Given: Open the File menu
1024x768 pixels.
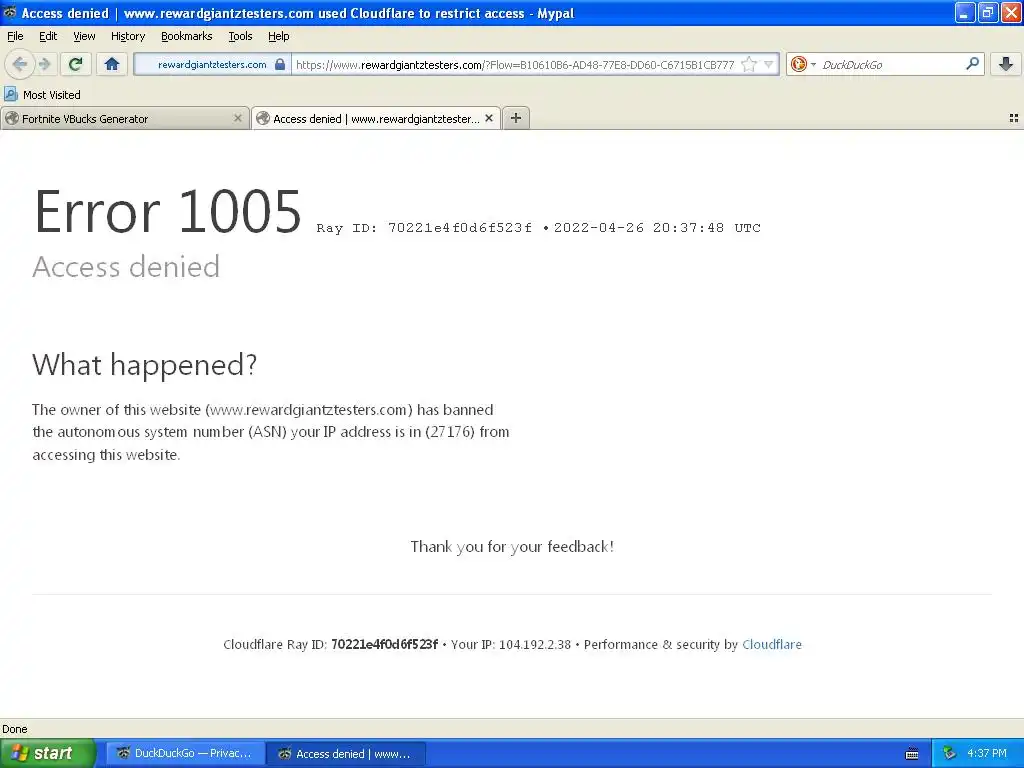Looking at the screenshot, I should (x=15, y=36).
